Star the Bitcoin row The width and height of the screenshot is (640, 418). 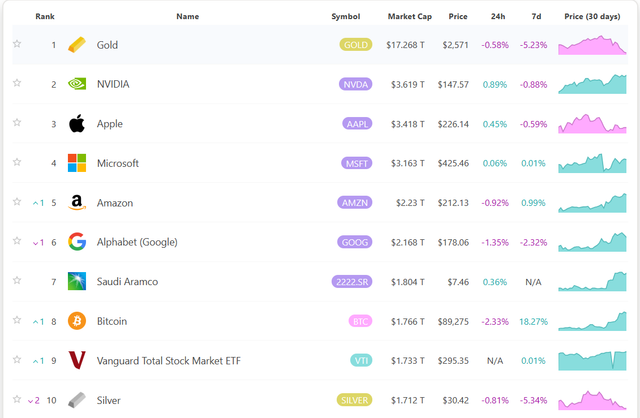(x=17, y=320)
